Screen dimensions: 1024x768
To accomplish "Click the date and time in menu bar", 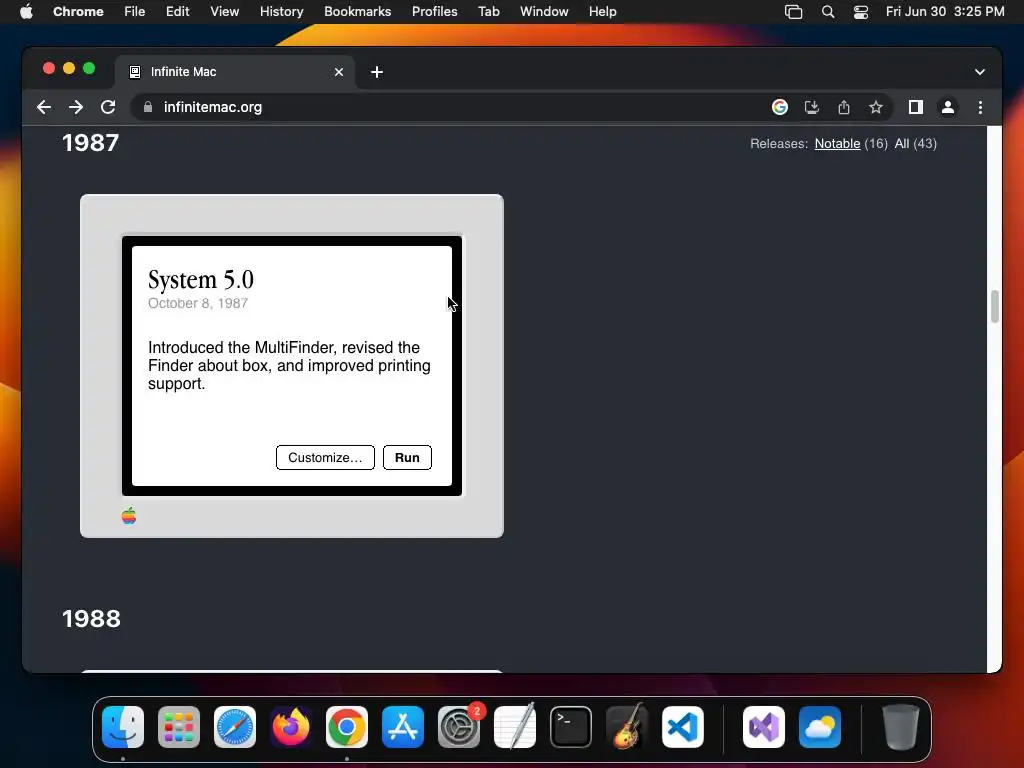I will click(x=945, y=12).
